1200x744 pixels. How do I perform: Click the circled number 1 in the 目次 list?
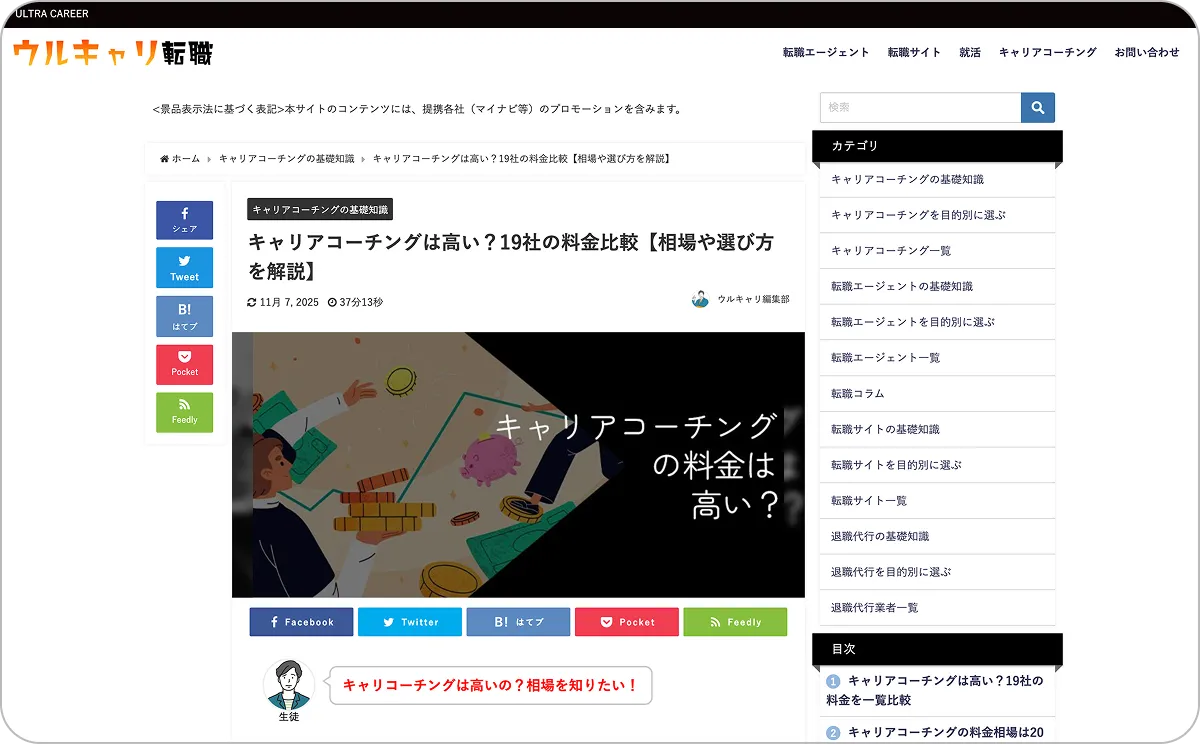pyautogui.click(x=835, y=679)
